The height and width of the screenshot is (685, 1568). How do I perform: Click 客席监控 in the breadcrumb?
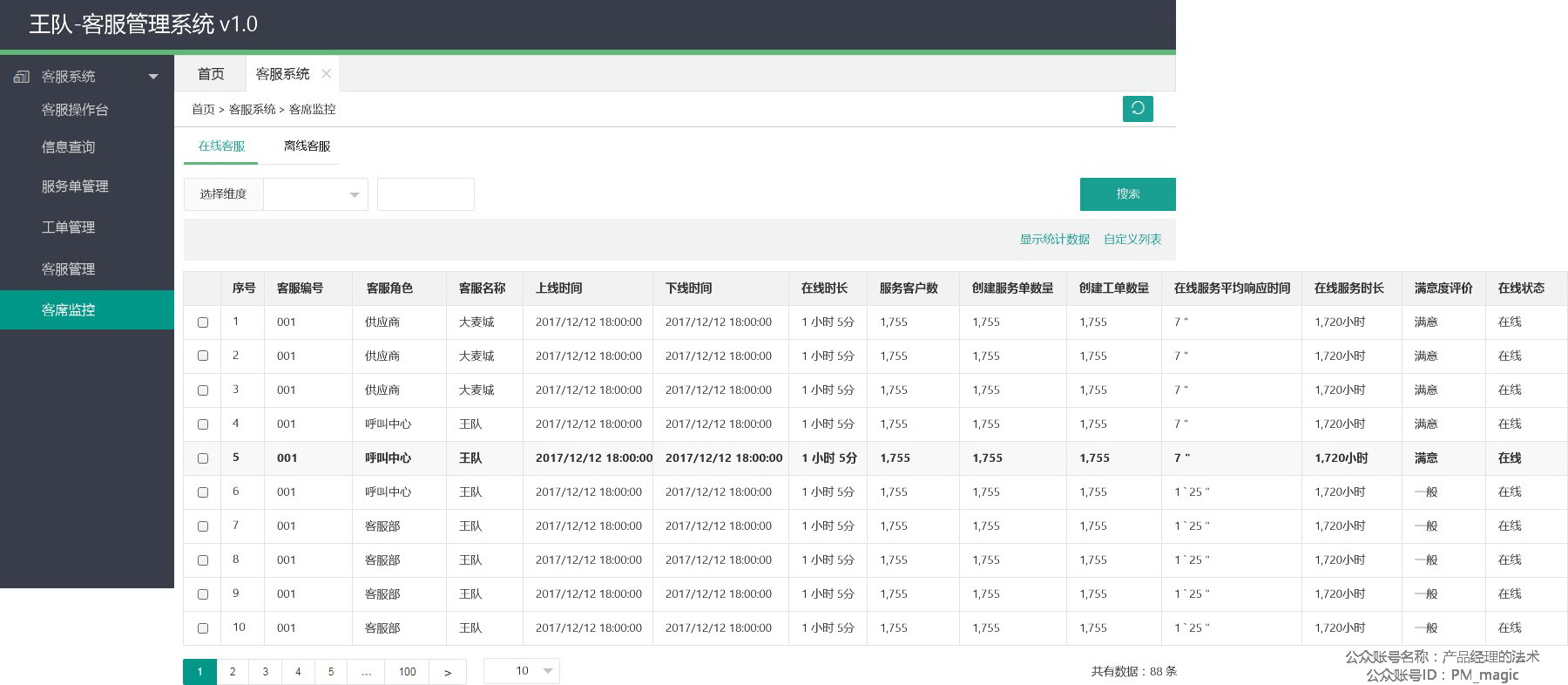[x=312, y=110]
